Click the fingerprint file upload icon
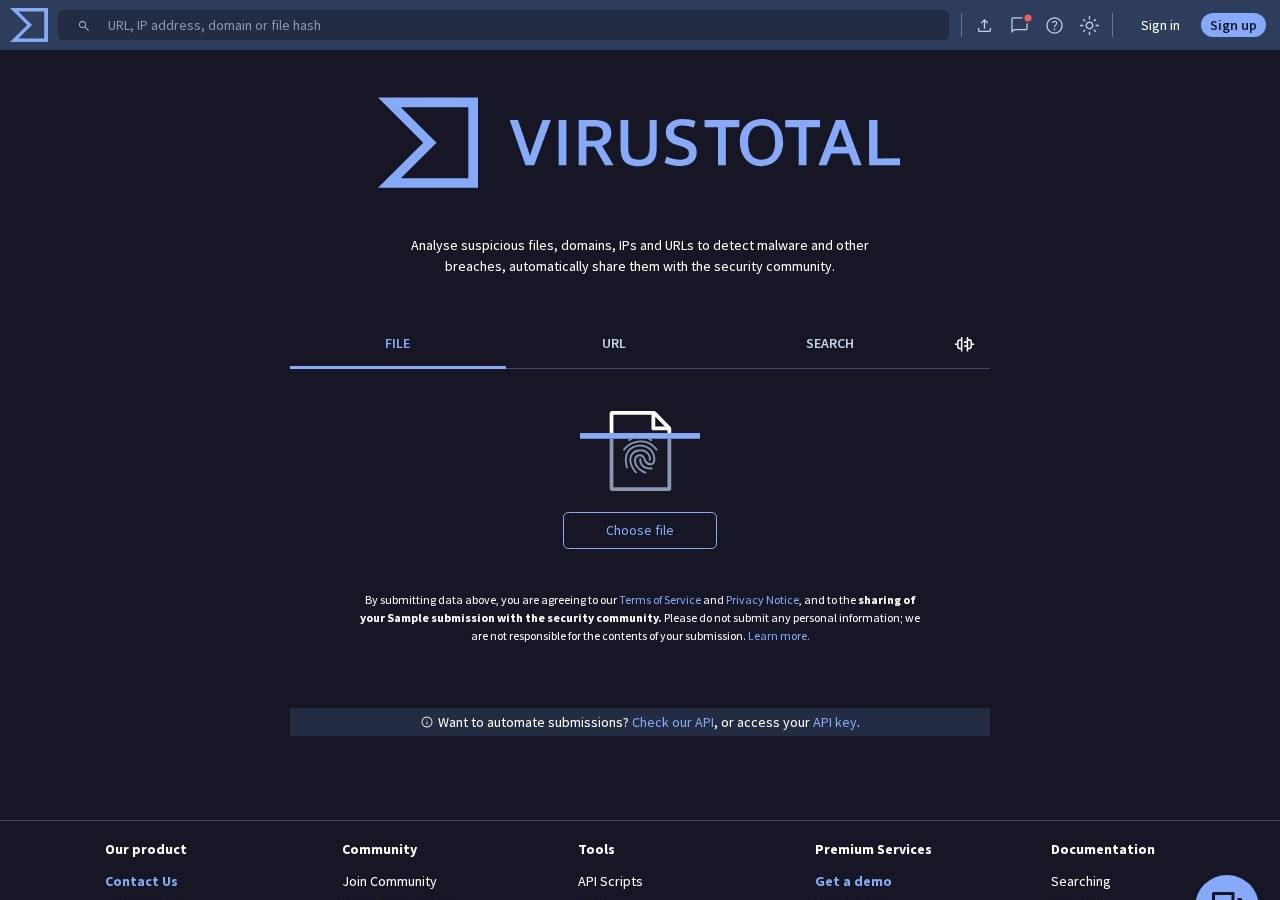 pyautogui.click(x=640, y=451)
